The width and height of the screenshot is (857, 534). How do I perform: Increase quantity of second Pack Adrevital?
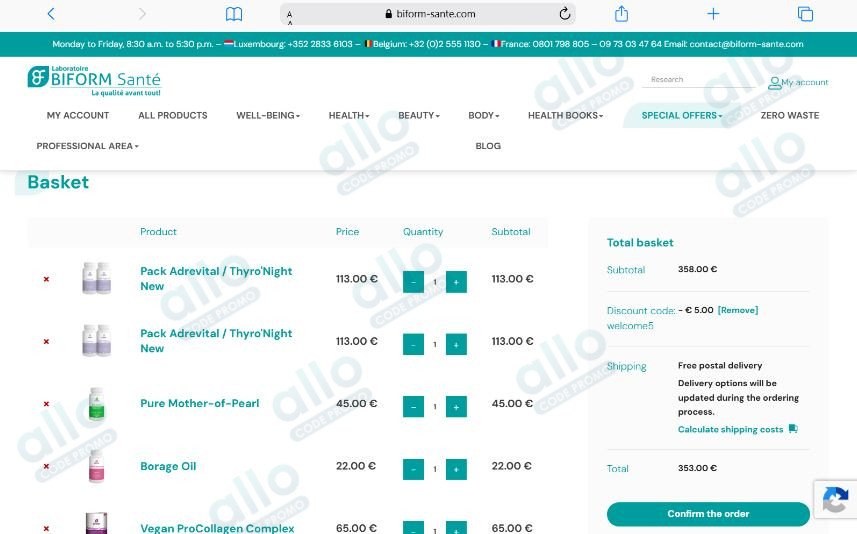[456, 344]
